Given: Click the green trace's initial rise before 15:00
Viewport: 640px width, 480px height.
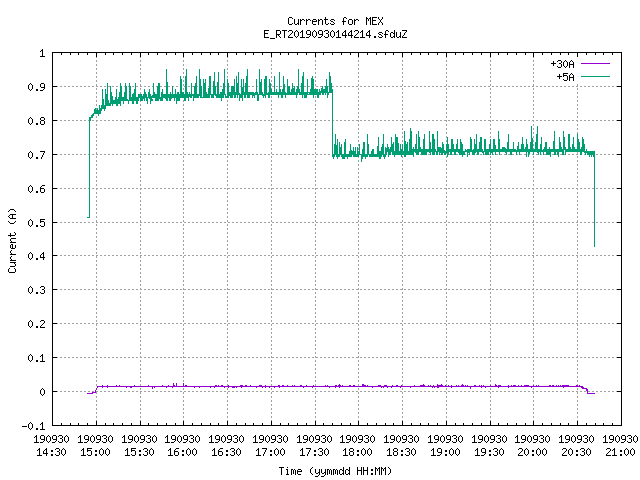Looking at the screenshot, I should (x=89, y=168).
